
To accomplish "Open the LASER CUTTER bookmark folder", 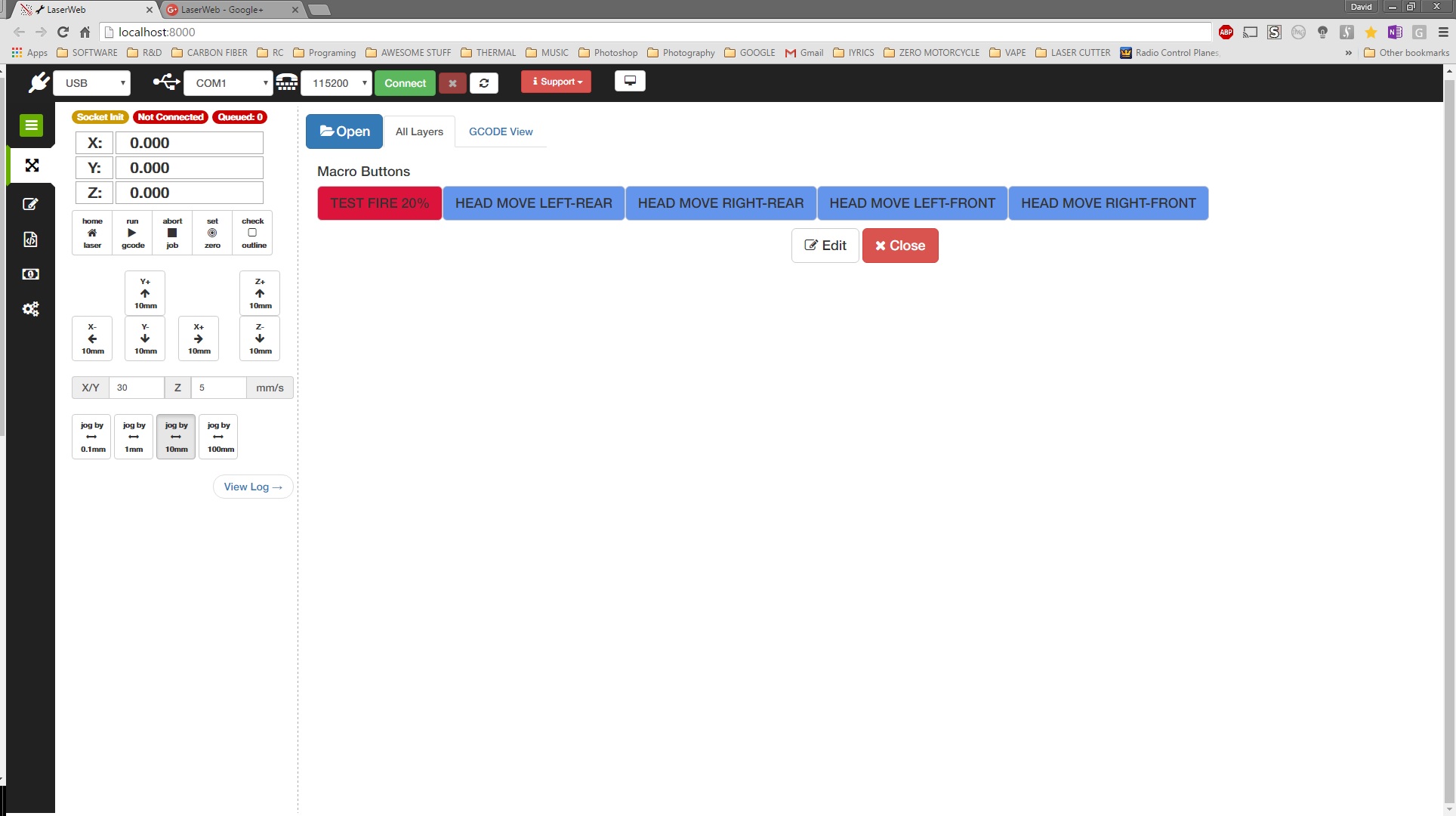I will pos(1072,53).
